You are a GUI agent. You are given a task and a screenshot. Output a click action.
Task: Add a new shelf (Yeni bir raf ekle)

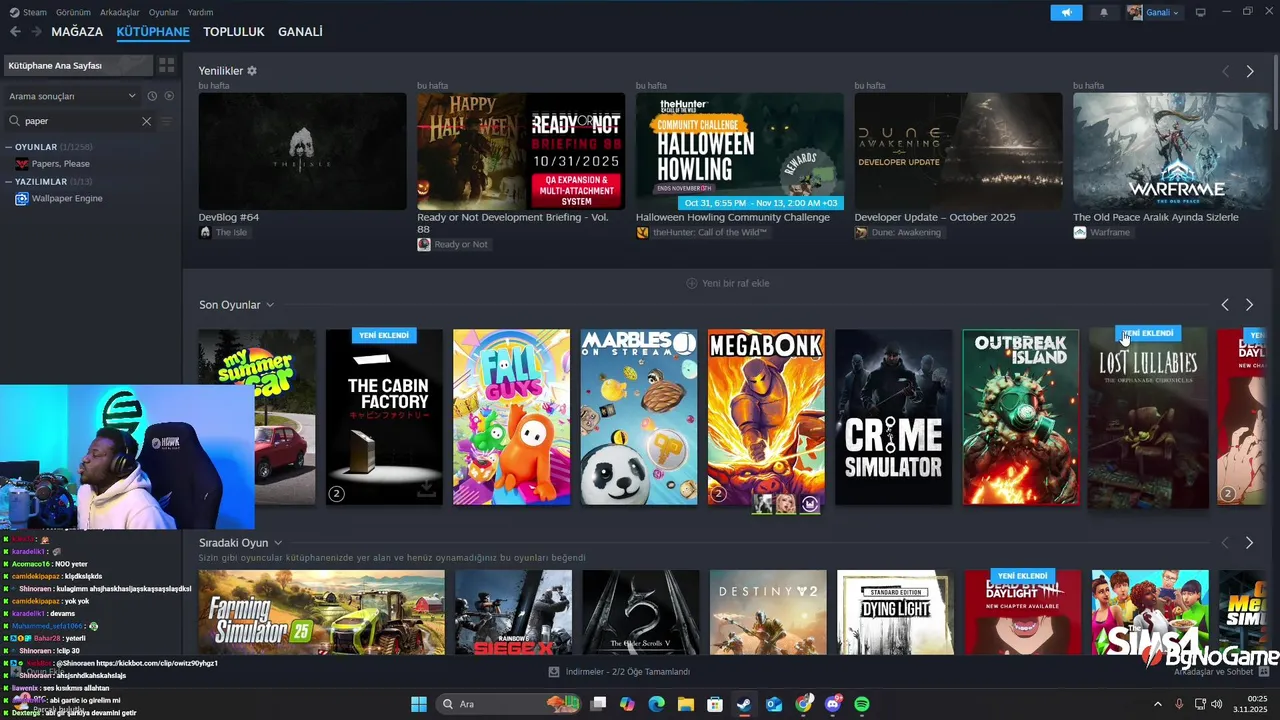[728, 283]
